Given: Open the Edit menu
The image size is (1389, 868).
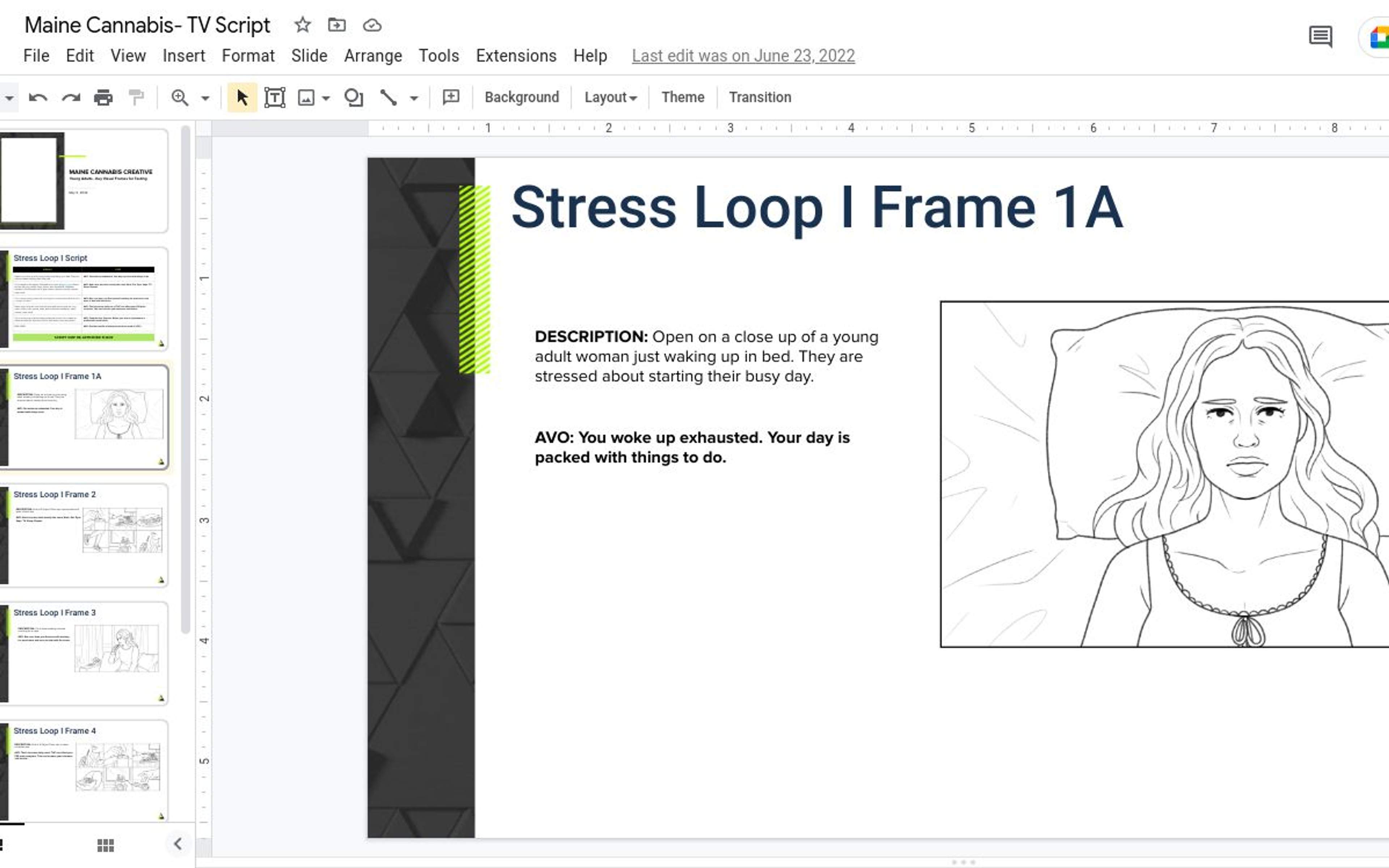Looking at the screenshot, I should 79,56.
